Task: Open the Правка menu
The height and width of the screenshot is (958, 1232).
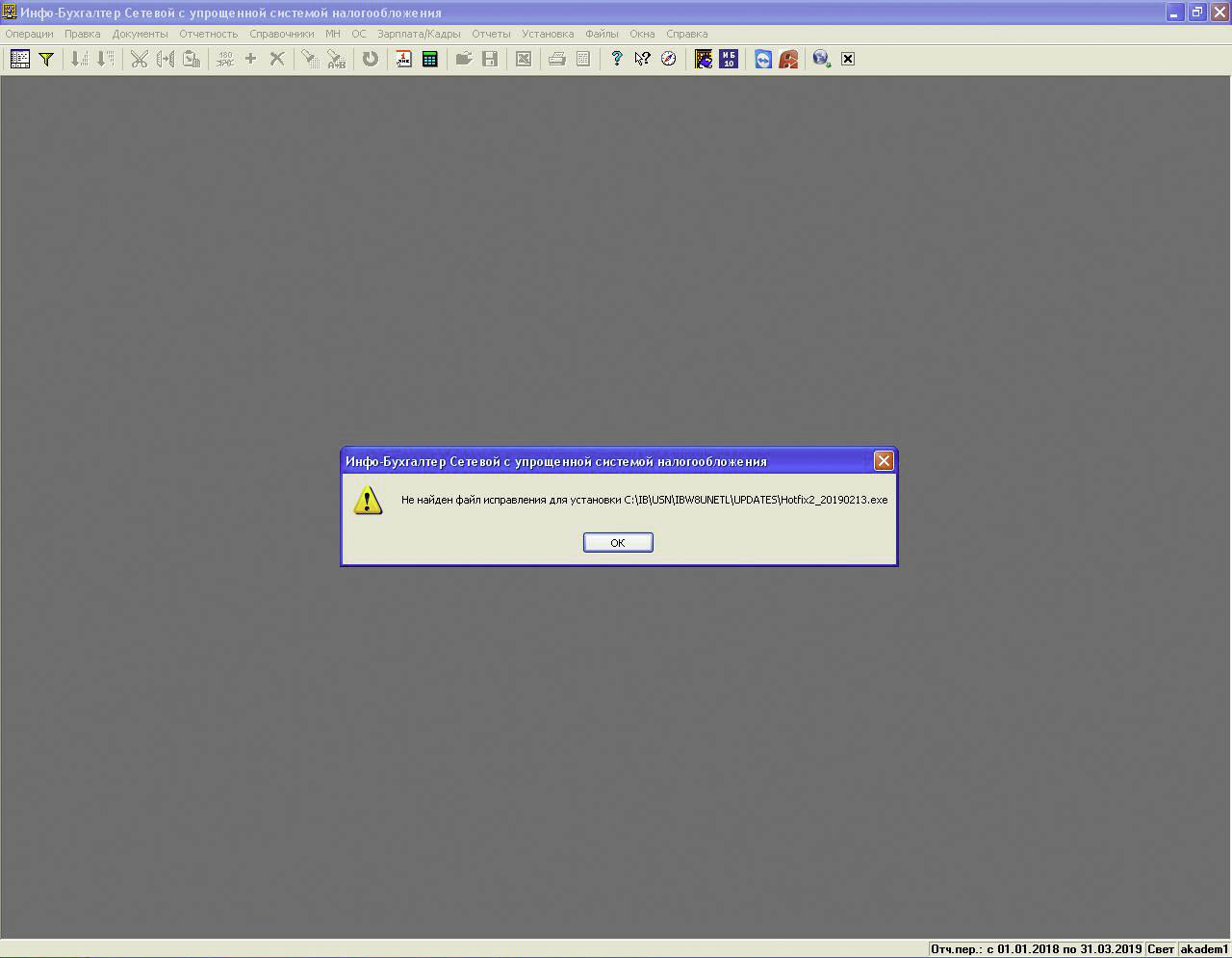Action: click(83, 34)
